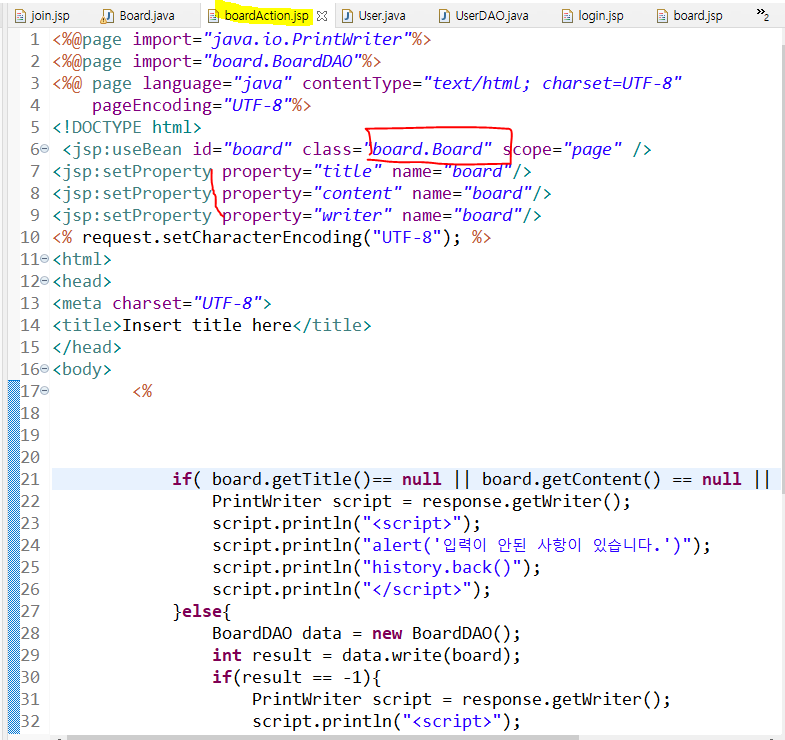The image size is (785, 740).
Task: Collapse the head fold at line 12
Action: pos(45,281)
